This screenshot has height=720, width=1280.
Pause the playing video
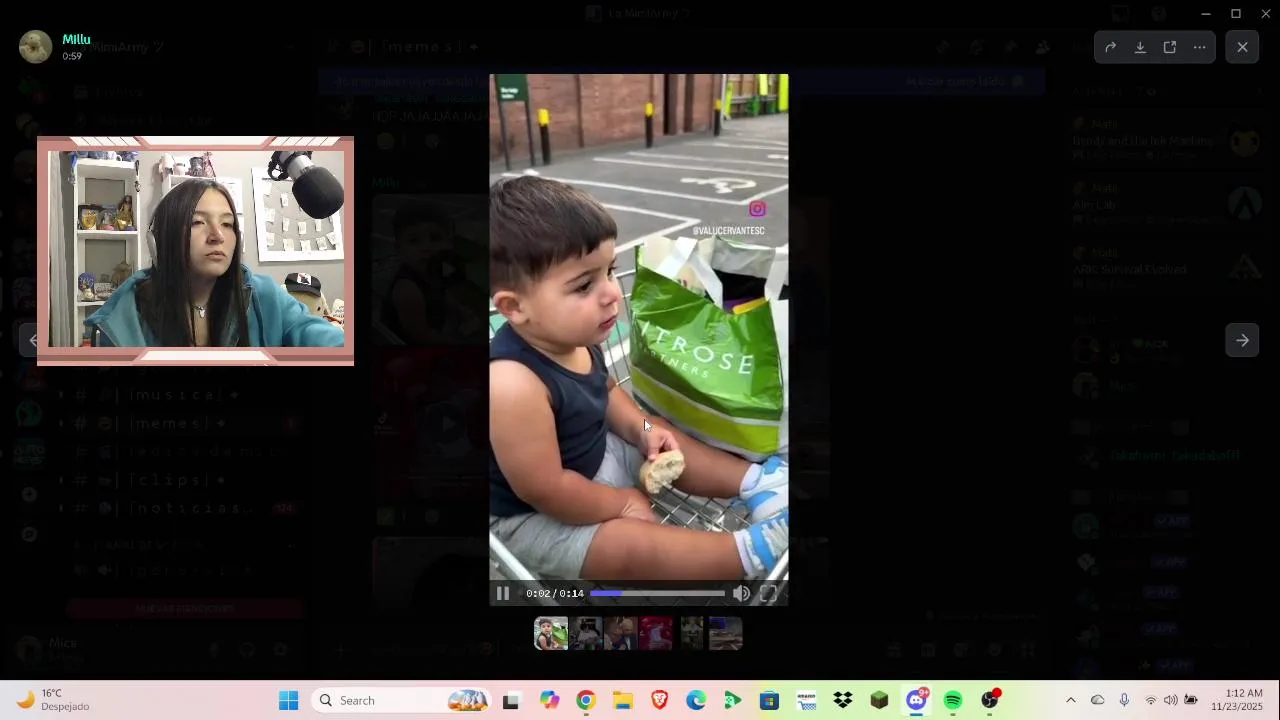point(503,593)
